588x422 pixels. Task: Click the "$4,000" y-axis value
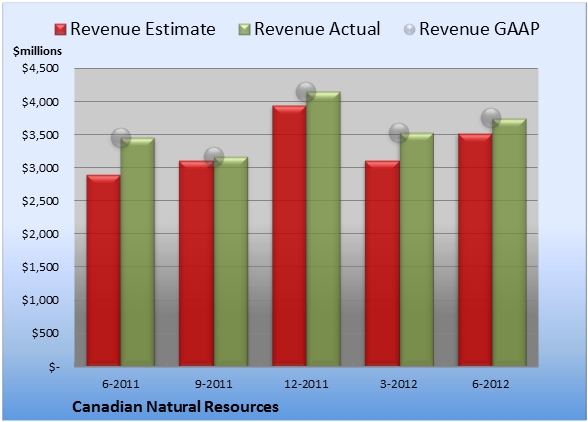(40, 102)
